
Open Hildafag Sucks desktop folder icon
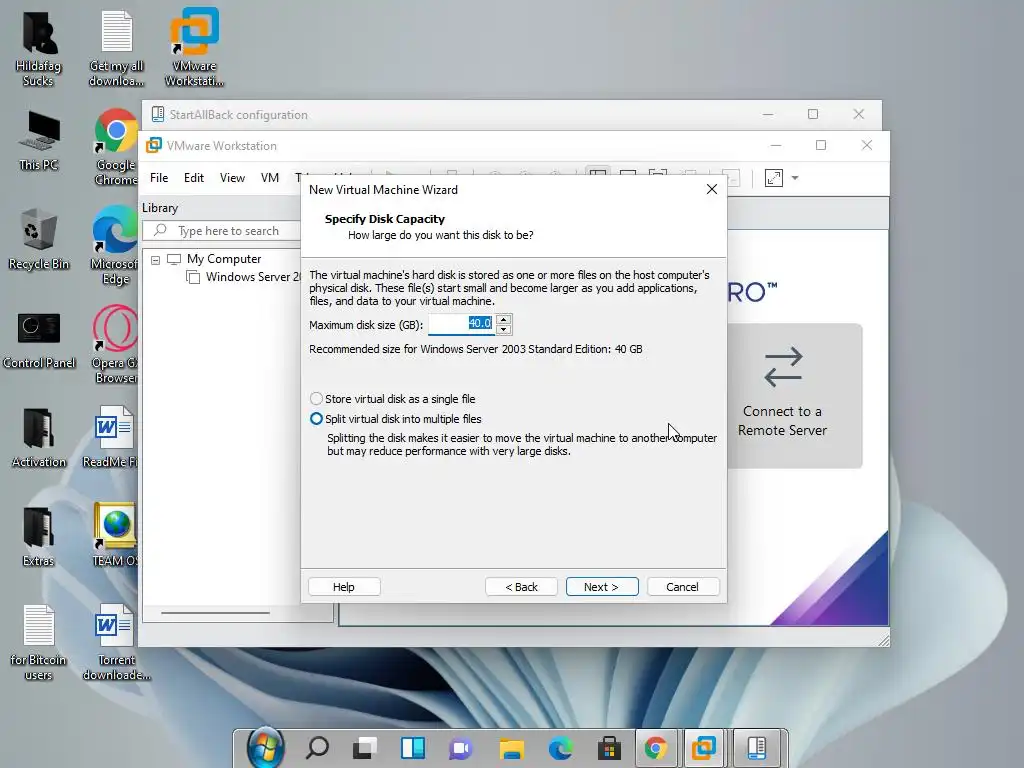pos(39,48)
